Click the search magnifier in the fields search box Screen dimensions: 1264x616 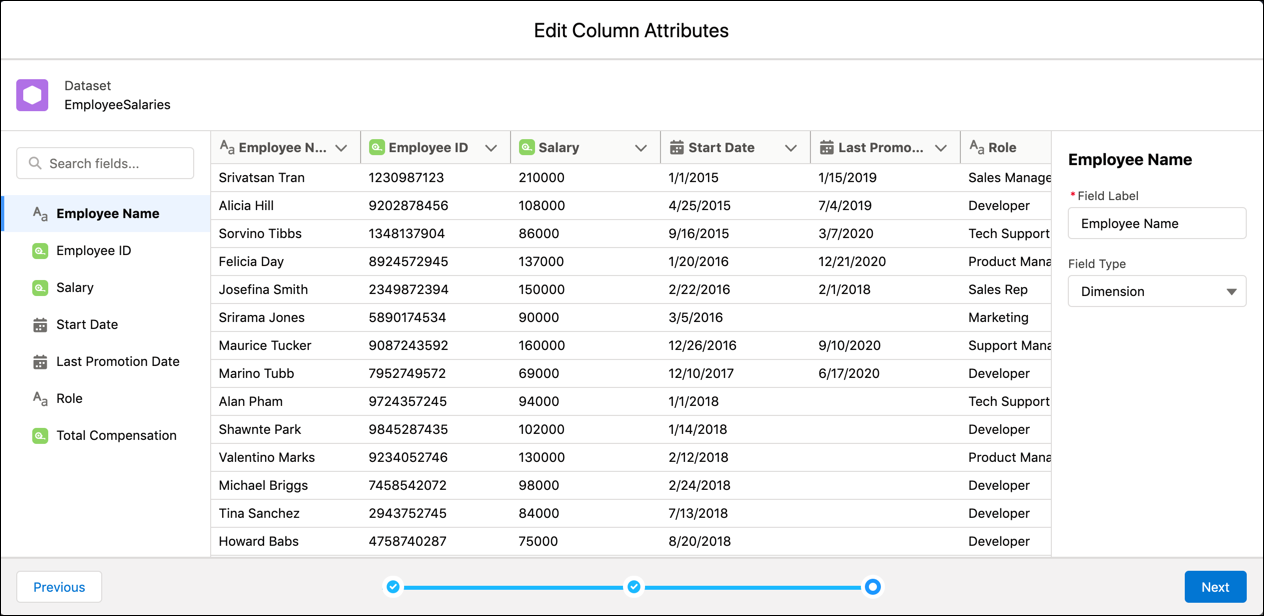35,162
